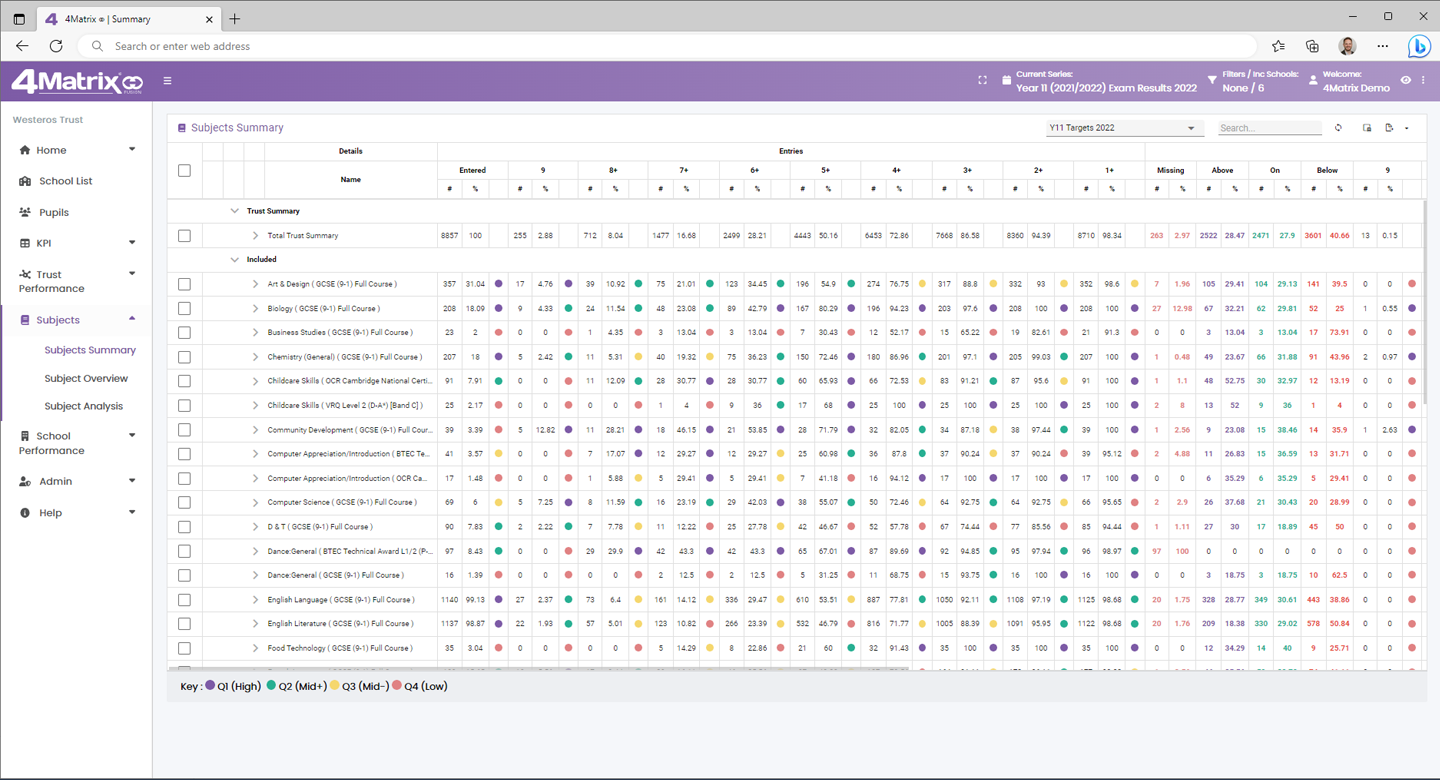Open Subject Overview in the sidebar
1440x780 pixels.
tap(86, 378)
